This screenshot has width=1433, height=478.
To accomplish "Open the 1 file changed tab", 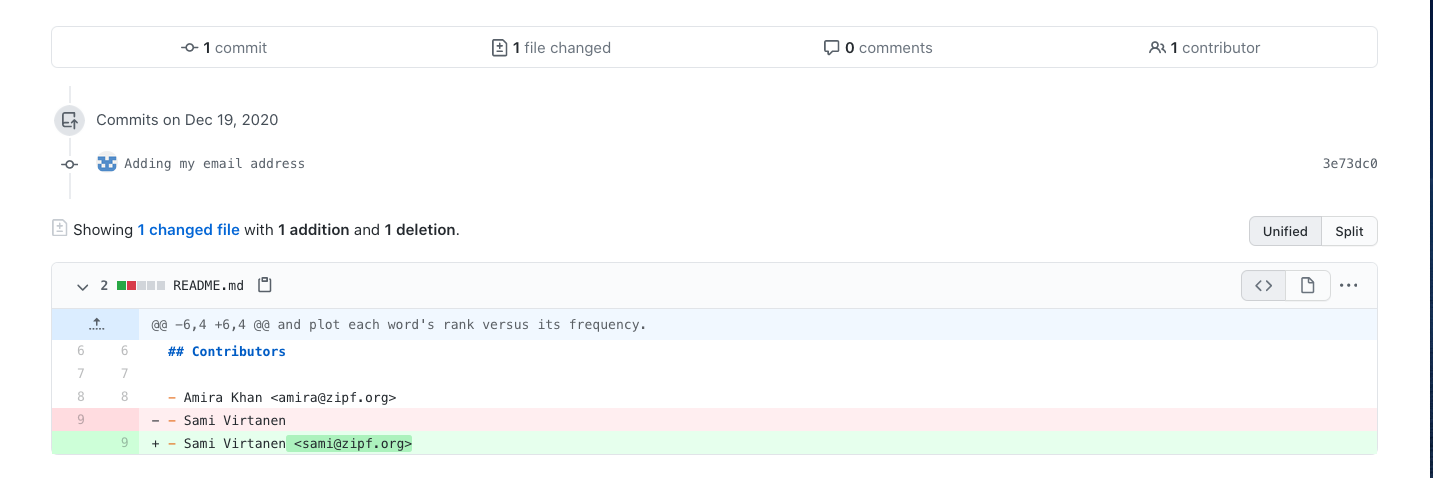I will pyautogui.click(x=553, y=48).
